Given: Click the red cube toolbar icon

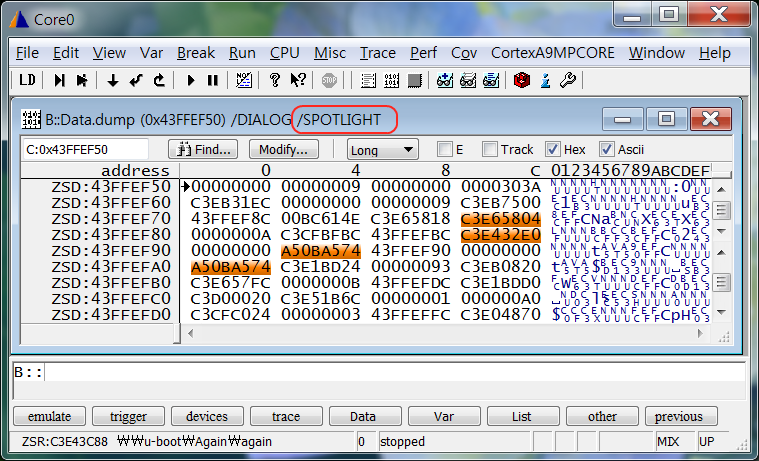Looking at the screenshot, I should pyautogui.click(x=521, y=80).
